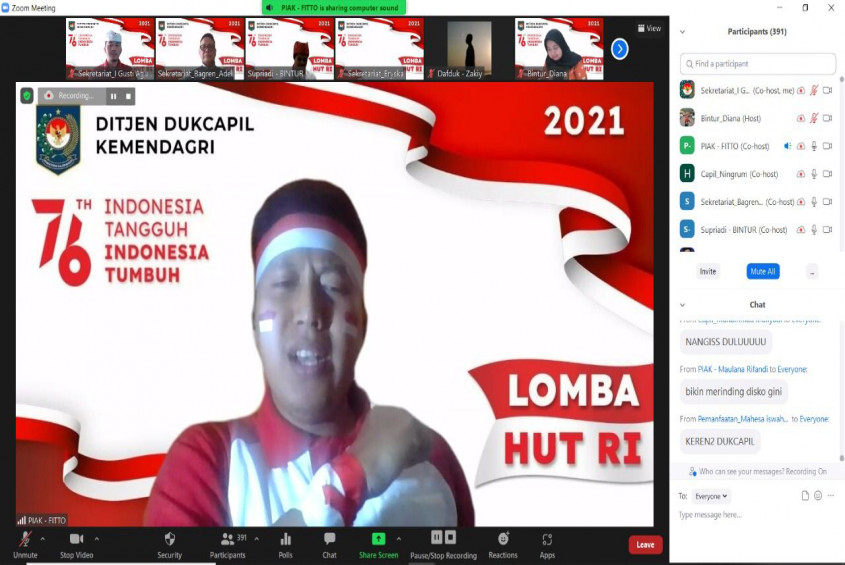Click the green Share Screen button
The image size is (845, 565).
point(378,545)
